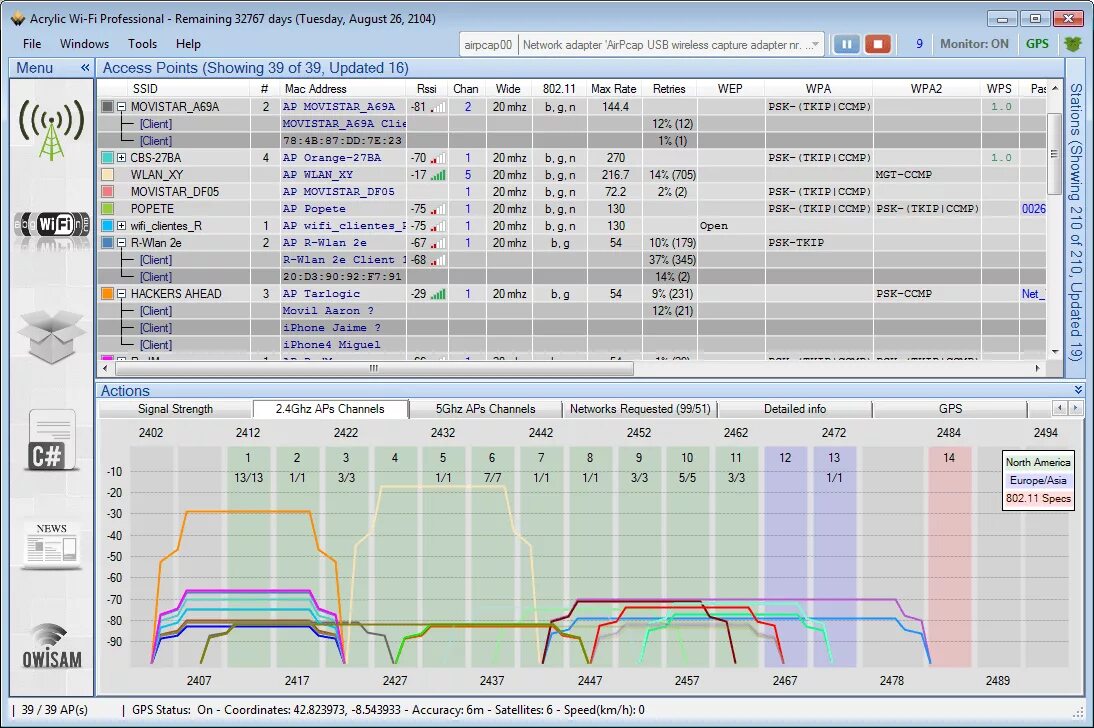Stop the capture with the red stop button
The width and height of the screenshot is (1094, 728).
(x=878, y=44)
